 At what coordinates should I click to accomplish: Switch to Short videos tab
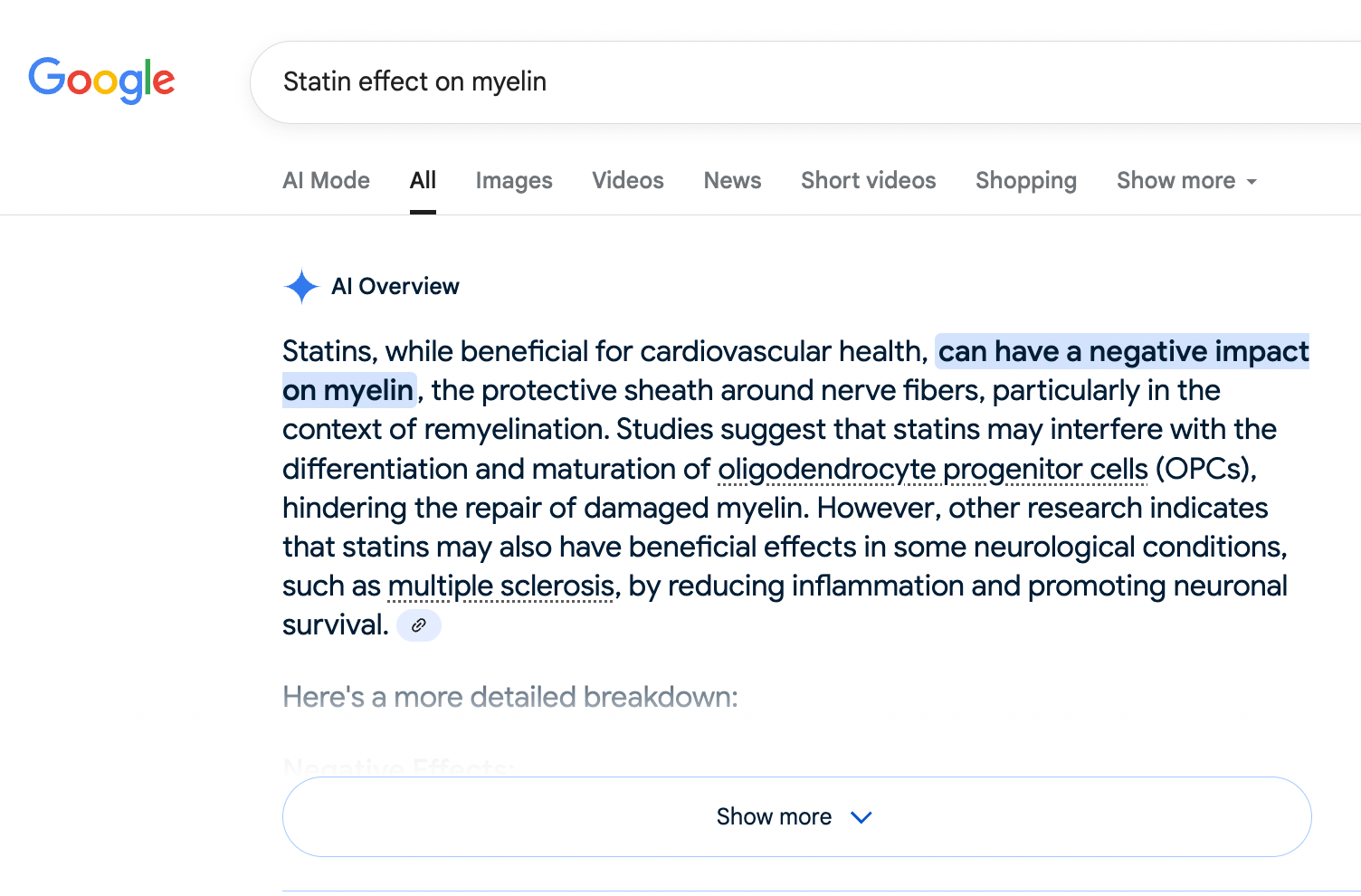click(868, 181)
